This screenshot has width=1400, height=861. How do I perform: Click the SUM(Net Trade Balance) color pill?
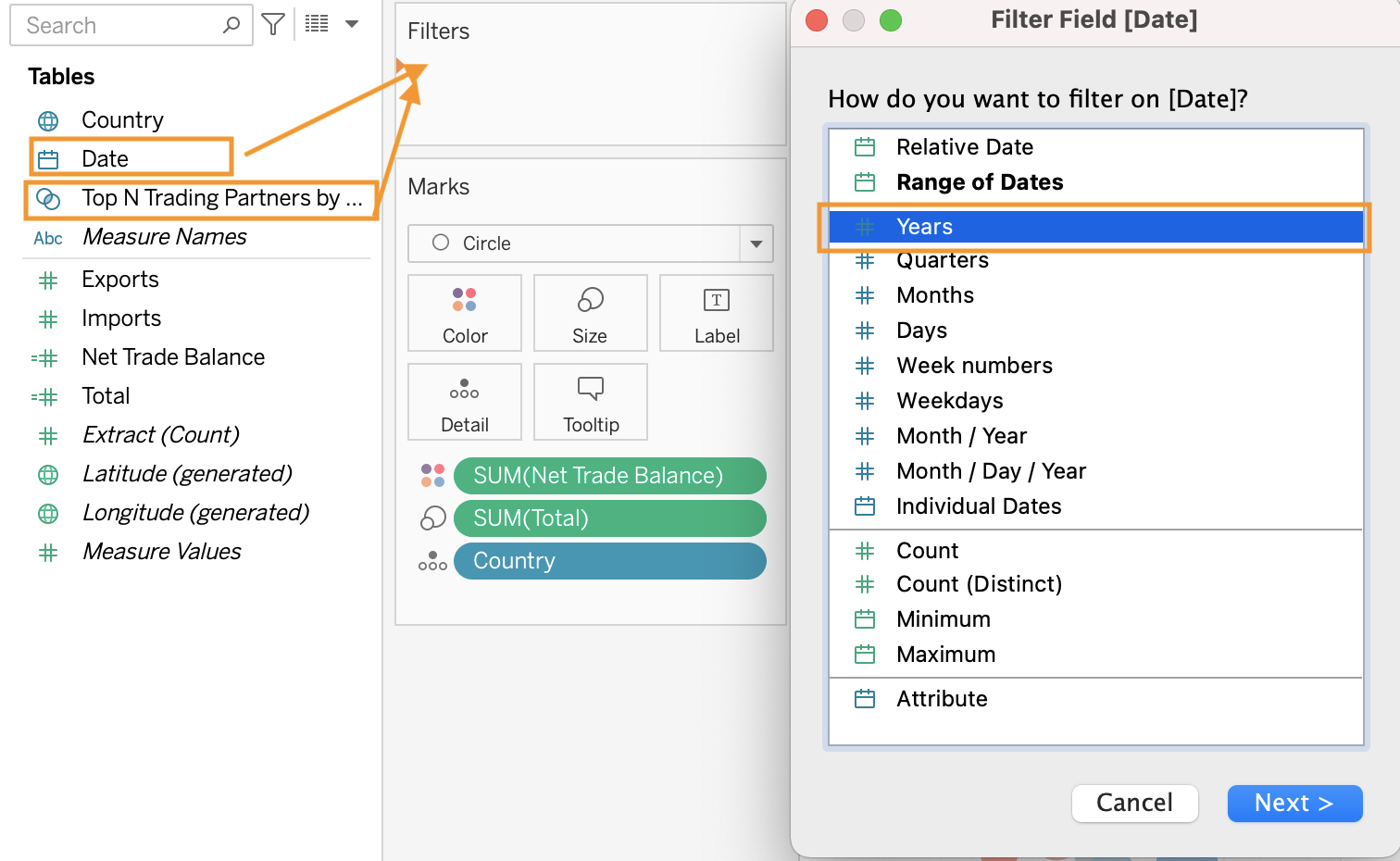click(x=609, y=476)
